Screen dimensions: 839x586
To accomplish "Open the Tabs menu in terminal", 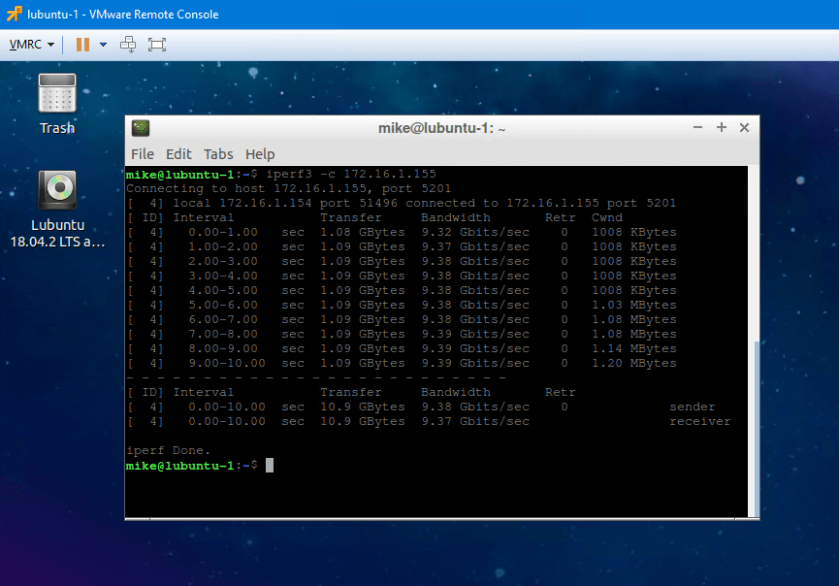I will (218, 154).
